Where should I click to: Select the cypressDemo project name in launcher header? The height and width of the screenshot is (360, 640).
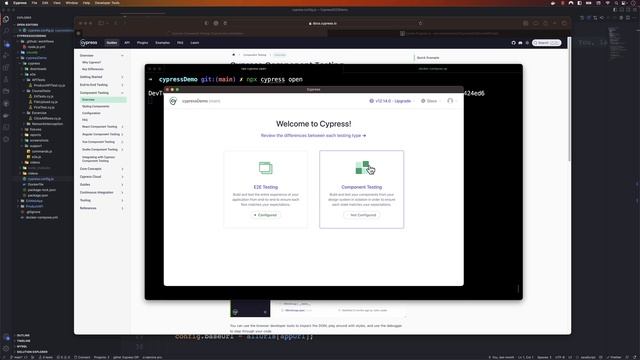(x=195, y=101)
